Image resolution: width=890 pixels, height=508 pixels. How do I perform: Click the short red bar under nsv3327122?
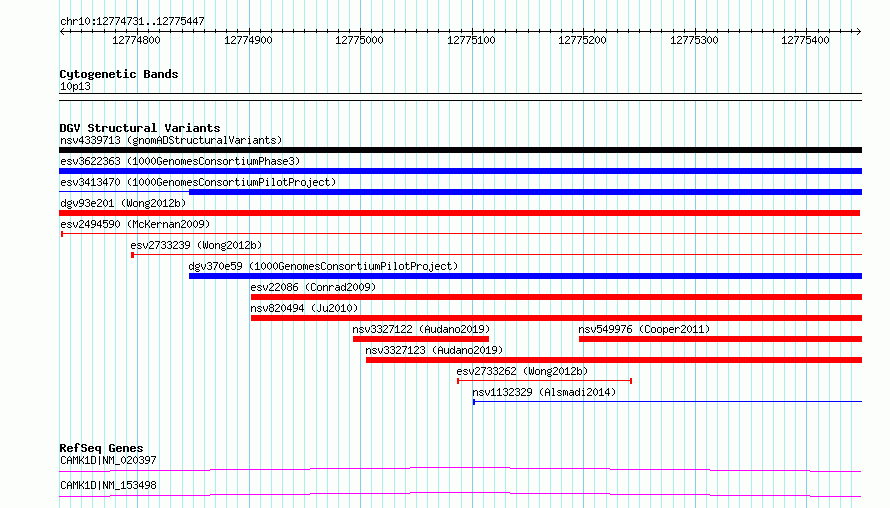tap(421, 339)
